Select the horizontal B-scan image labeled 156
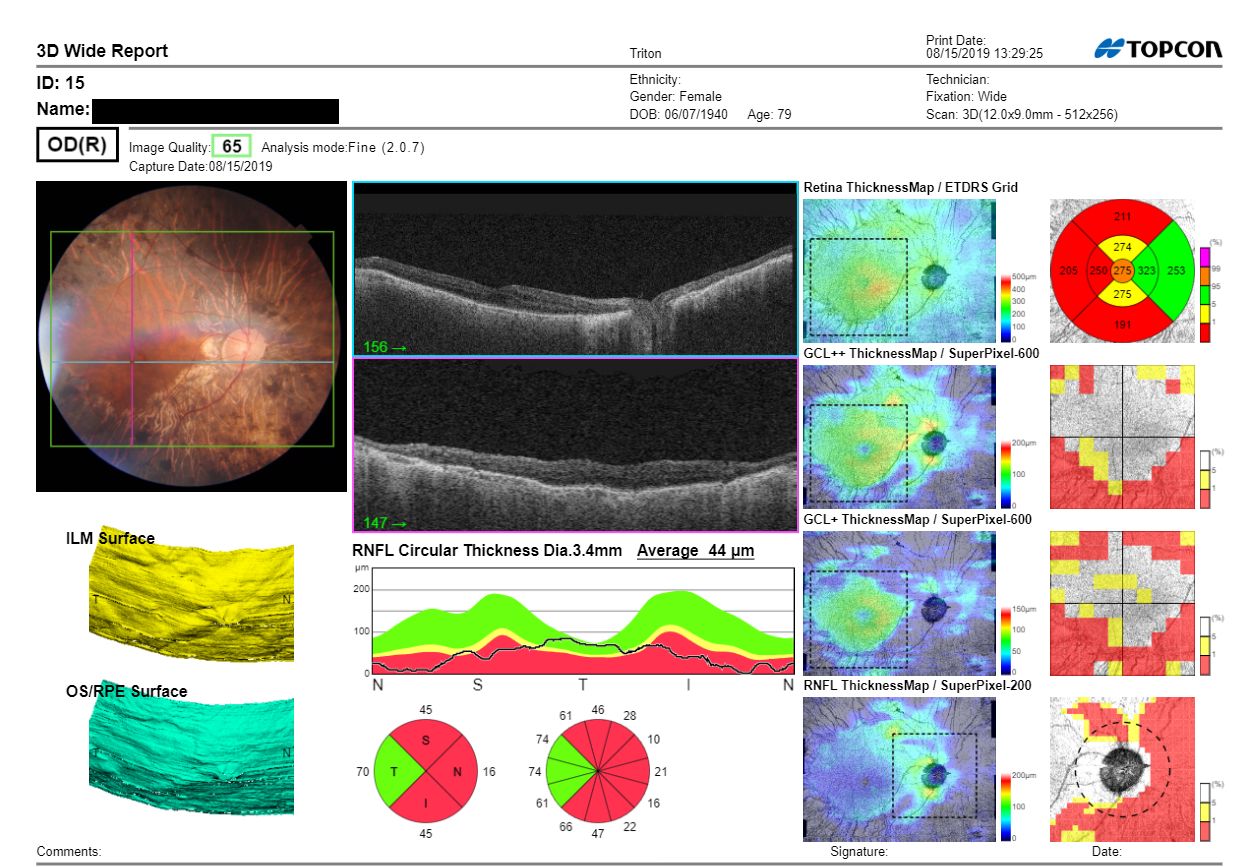The image size is (1258, 867). [x=575, y=269]
